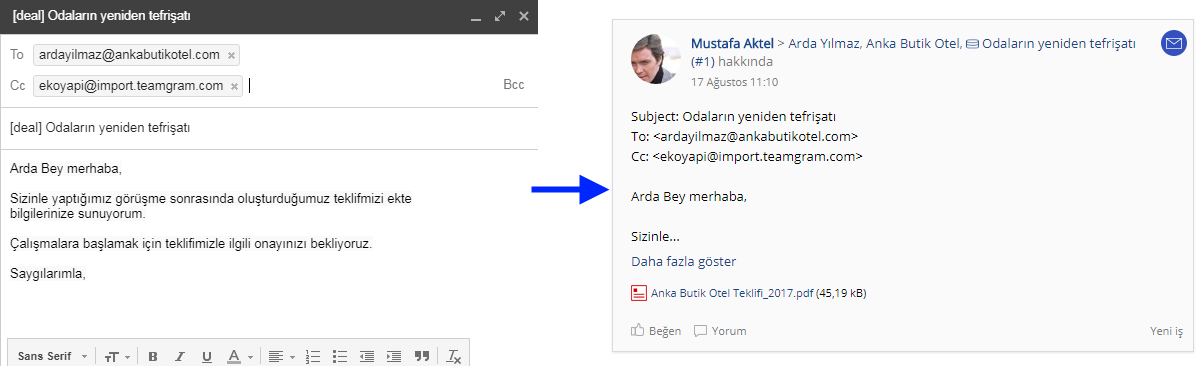1200x366 pixels.
Task: Apply blockquote formatting
Action: [x=422, y=356]
